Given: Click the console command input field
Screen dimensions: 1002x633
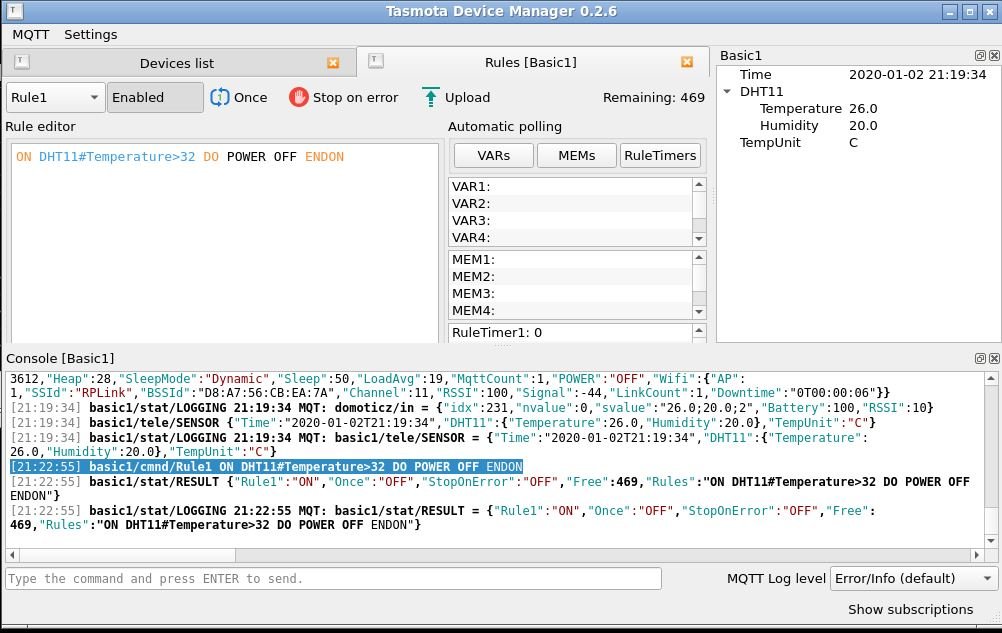Looking at the screenshot, I should [x=334, y=579].
